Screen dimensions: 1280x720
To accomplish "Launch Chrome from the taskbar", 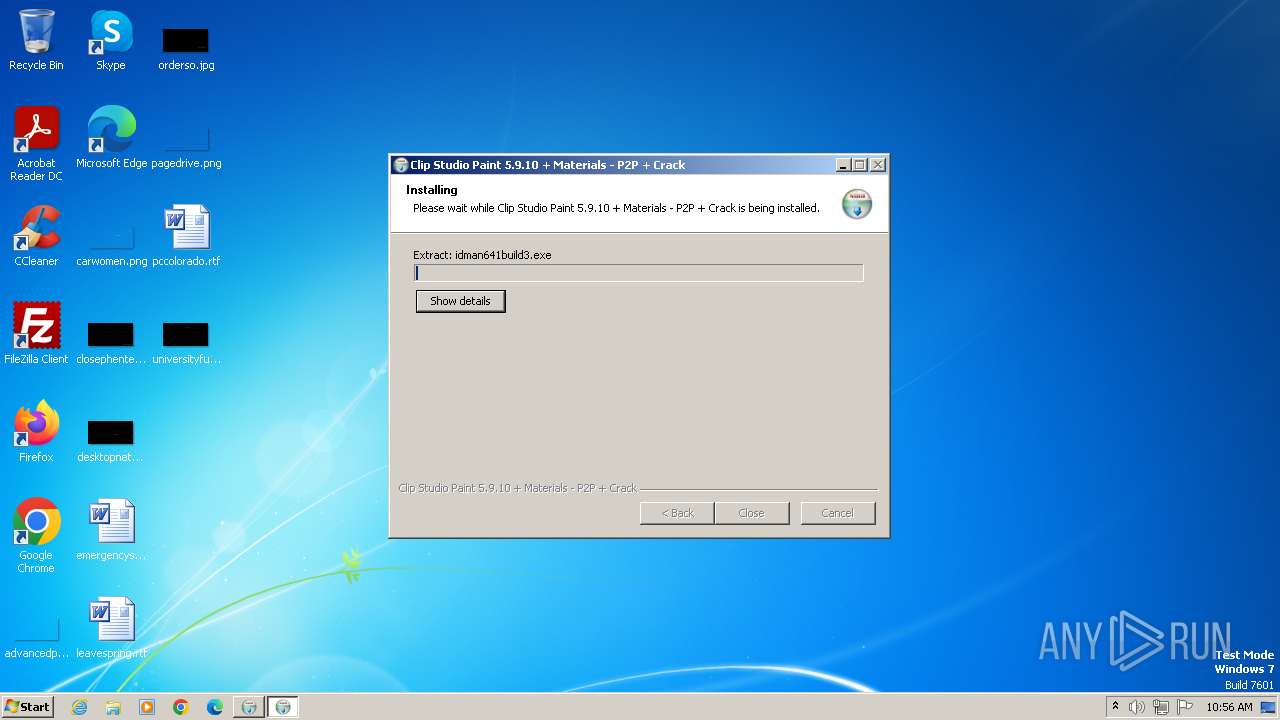I will 181,707.
